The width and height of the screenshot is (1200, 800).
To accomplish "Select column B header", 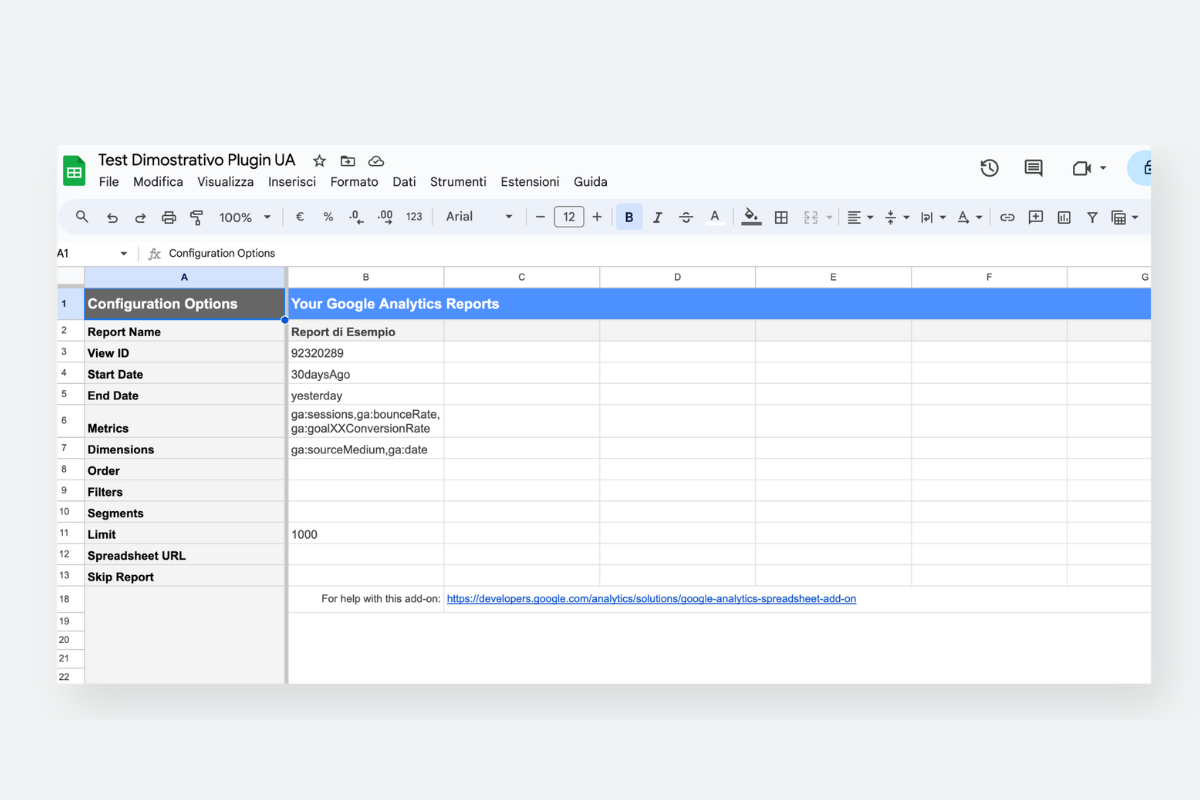I will point(366,277).
